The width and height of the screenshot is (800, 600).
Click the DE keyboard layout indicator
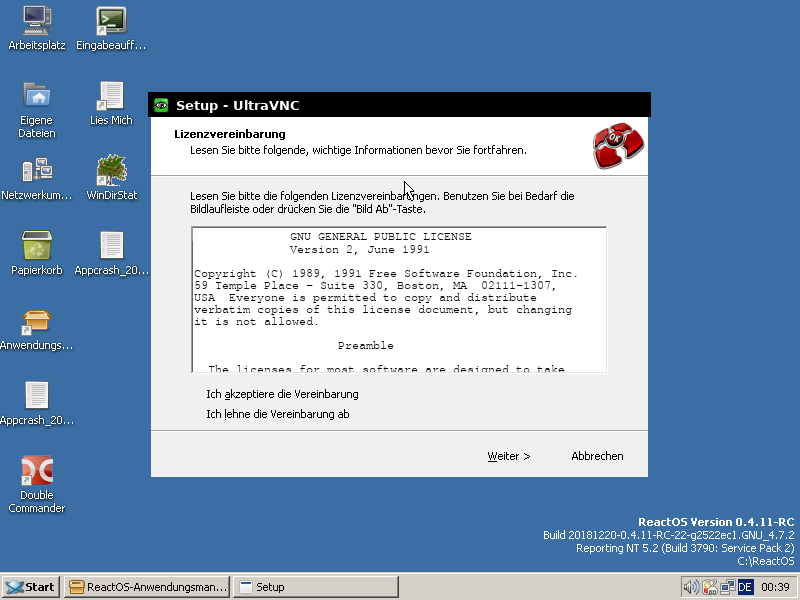745,587
